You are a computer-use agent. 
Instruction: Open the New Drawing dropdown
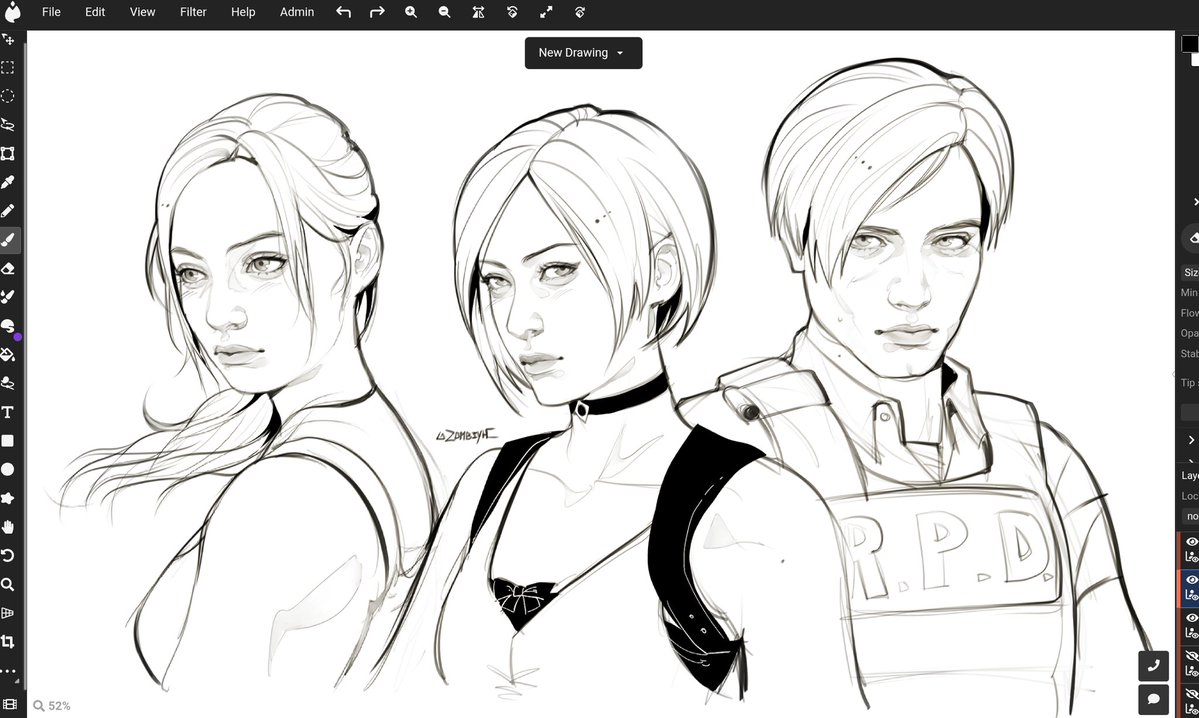click(x=583, y=53)
